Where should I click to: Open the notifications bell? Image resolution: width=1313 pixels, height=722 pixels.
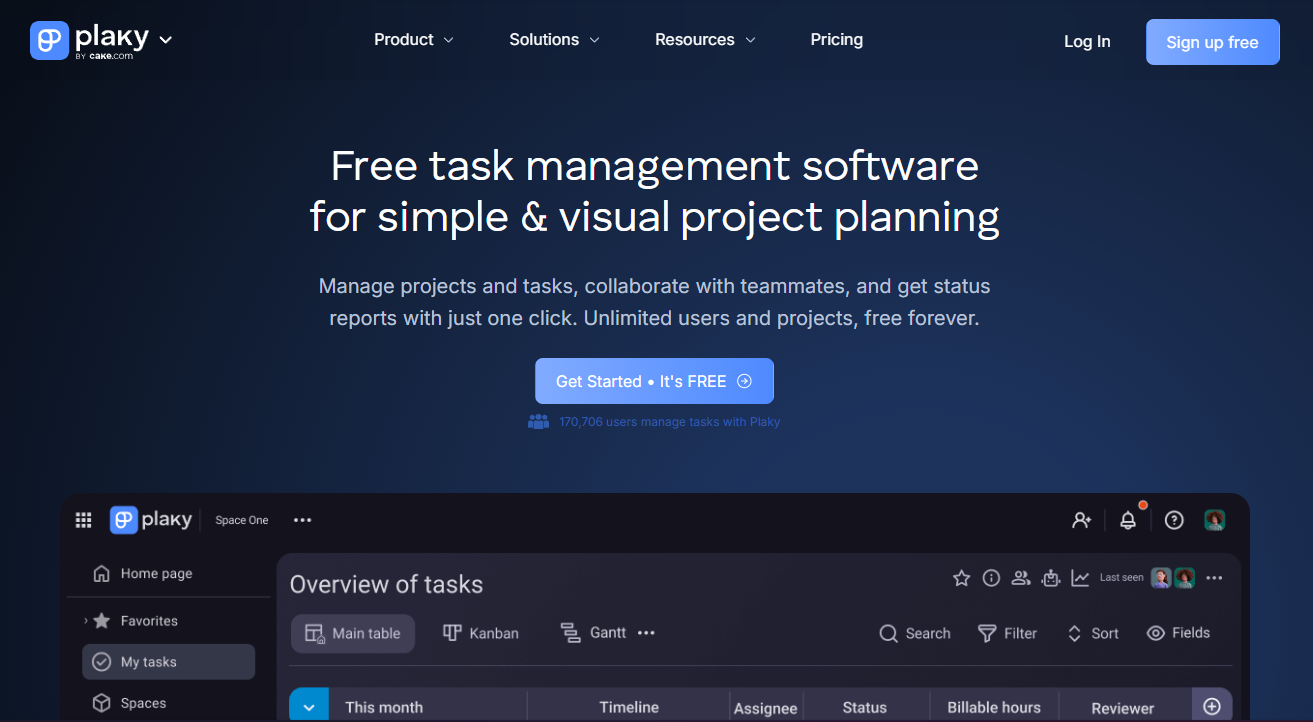(x=1128, y=520)
